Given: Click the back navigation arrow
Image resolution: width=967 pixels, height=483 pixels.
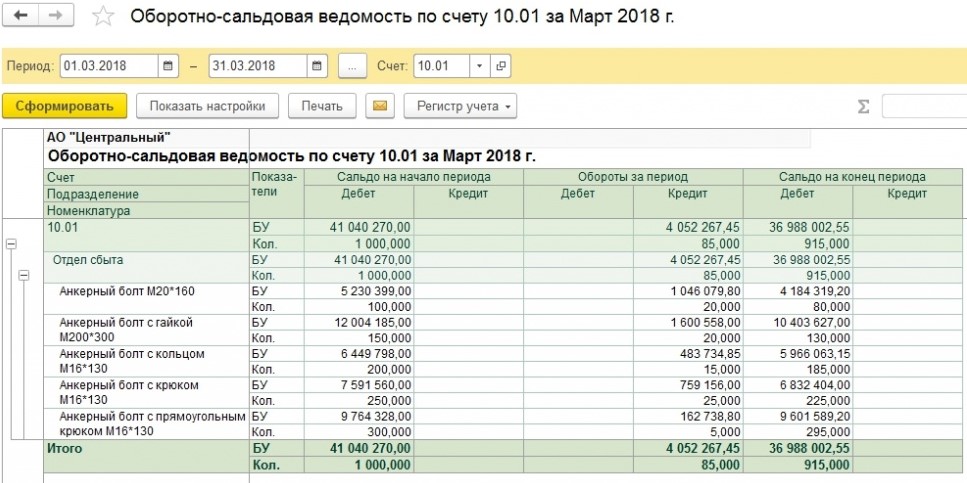Looking at the screenshot, I should [x=22, y=16].
